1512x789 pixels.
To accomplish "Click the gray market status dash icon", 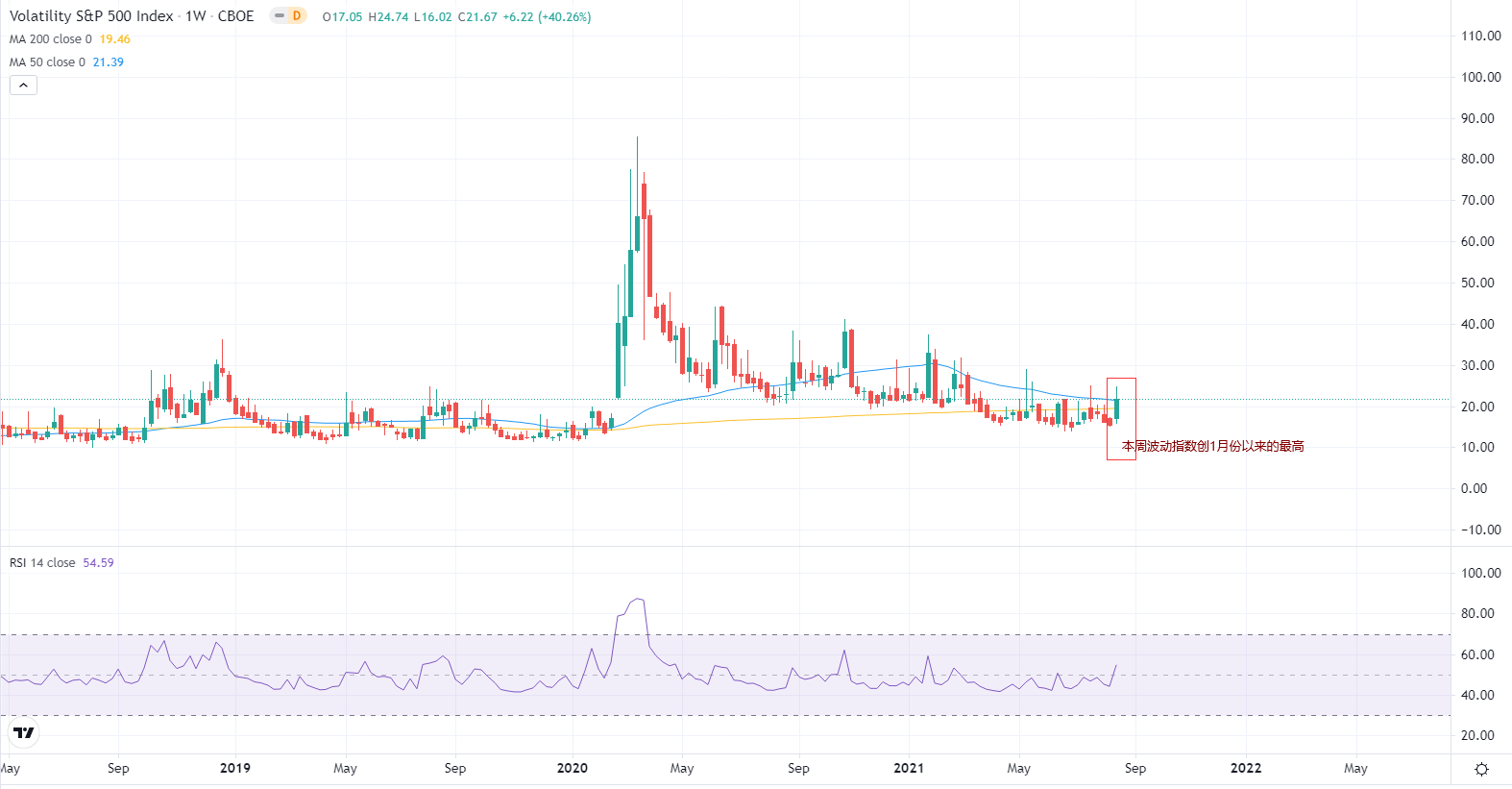I will (x=280, y=16).
